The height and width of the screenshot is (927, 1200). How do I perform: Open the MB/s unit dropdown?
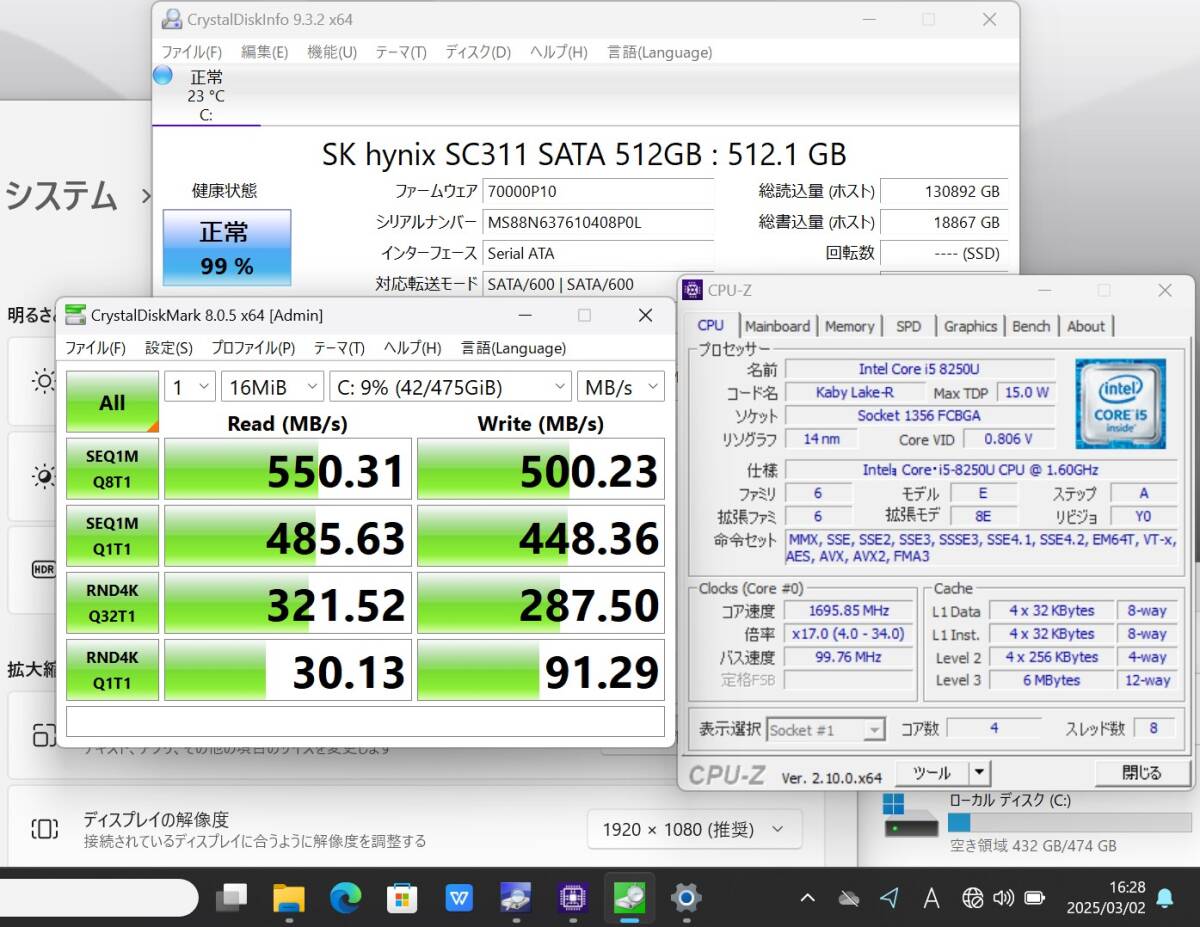click(x=620, y=387)
